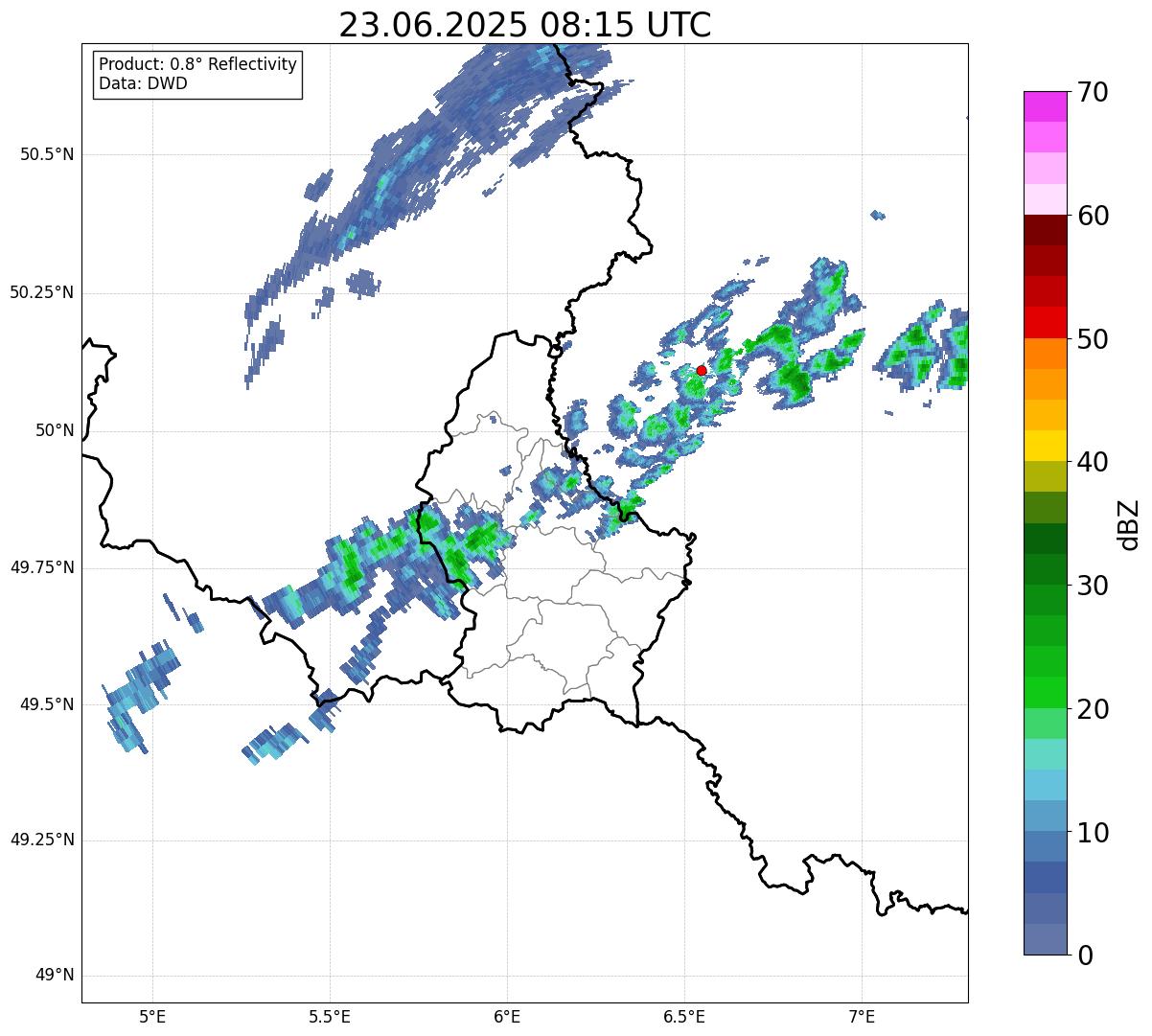
Task: Click the 6.5°E longitude label
Action: point(684,1016)
